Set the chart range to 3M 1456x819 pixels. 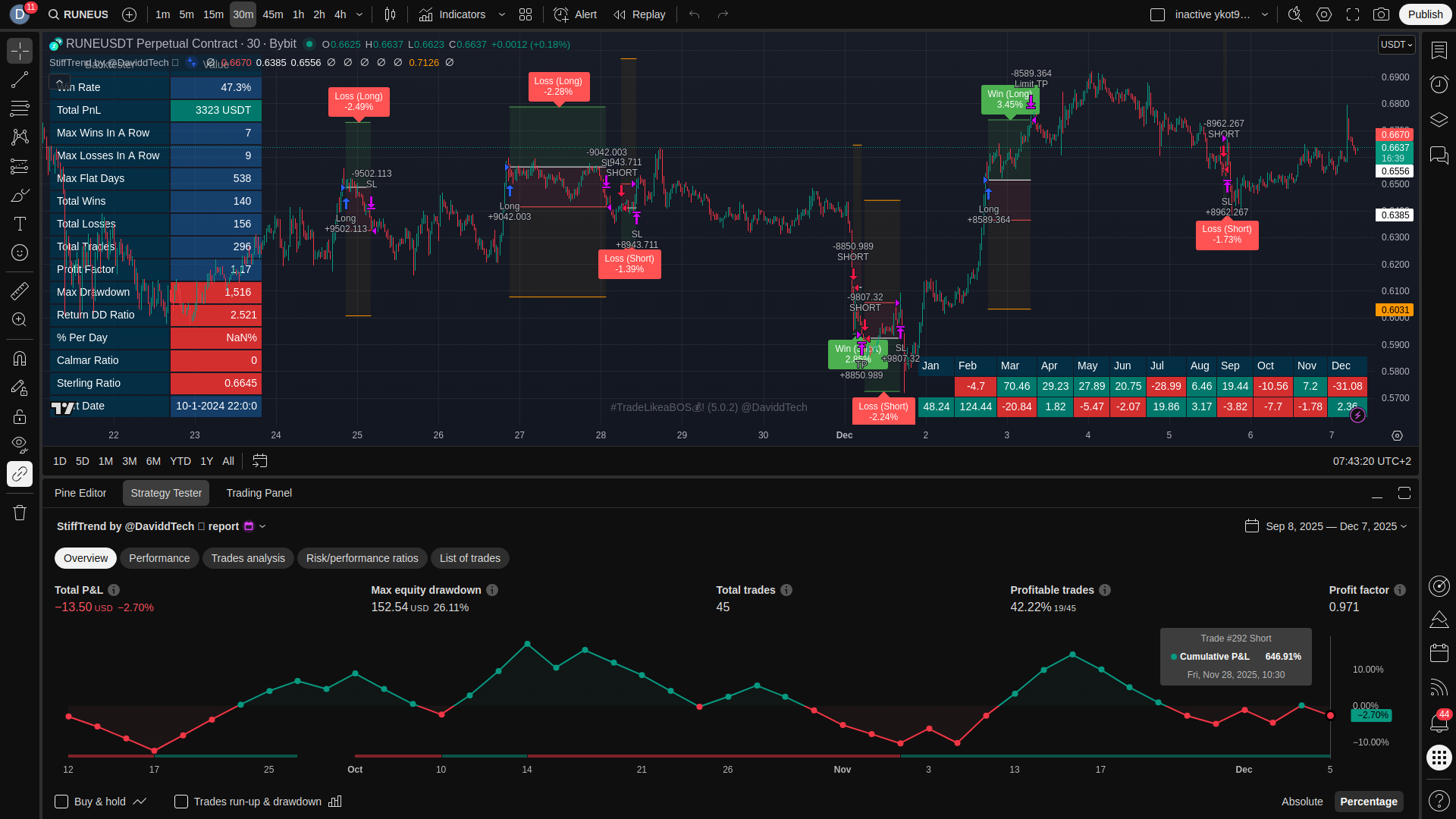tap(130, 461)
